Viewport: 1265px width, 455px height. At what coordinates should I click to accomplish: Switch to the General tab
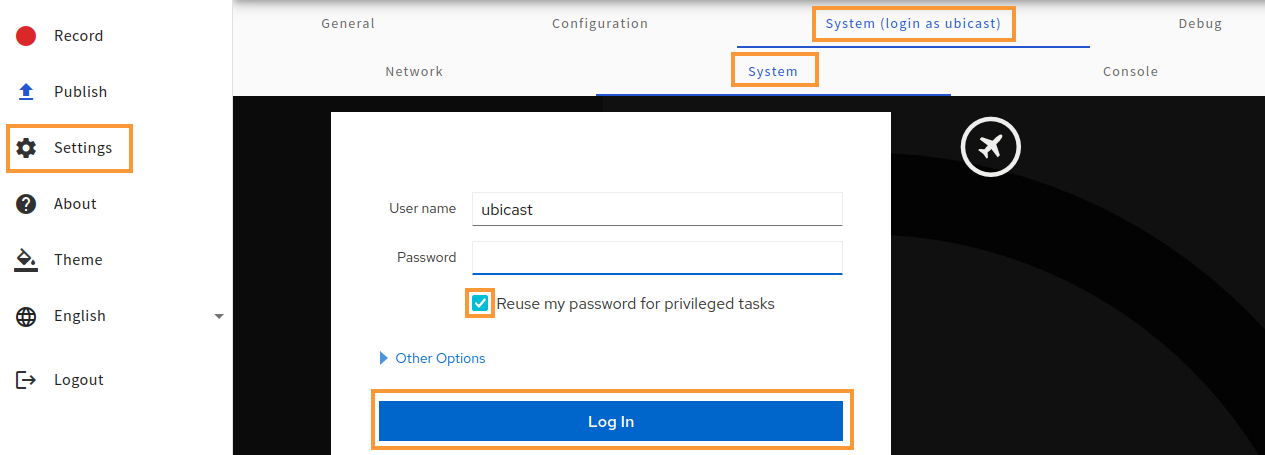[x=348, y=23]
